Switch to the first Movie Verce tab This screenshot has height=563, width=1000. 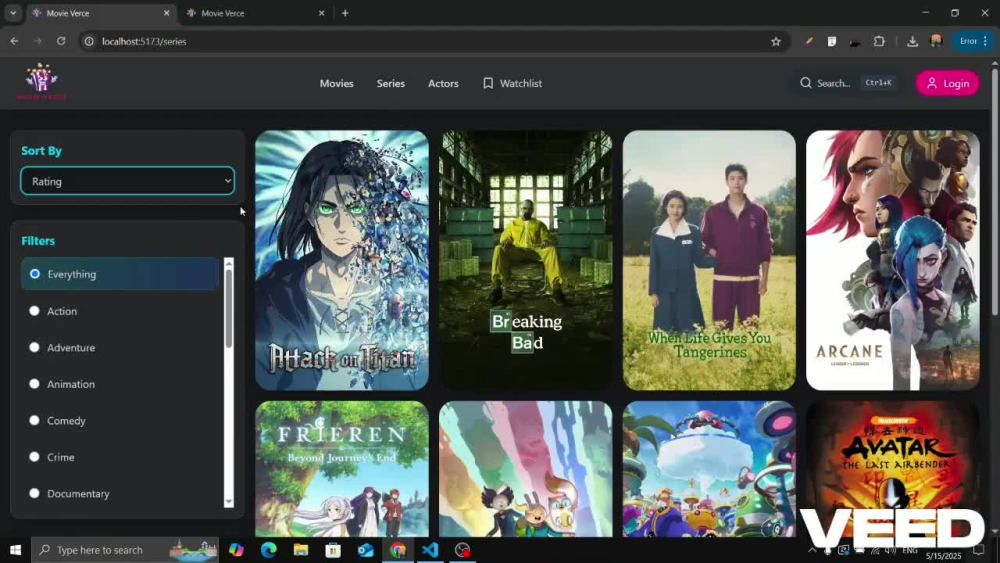[102, 13]
